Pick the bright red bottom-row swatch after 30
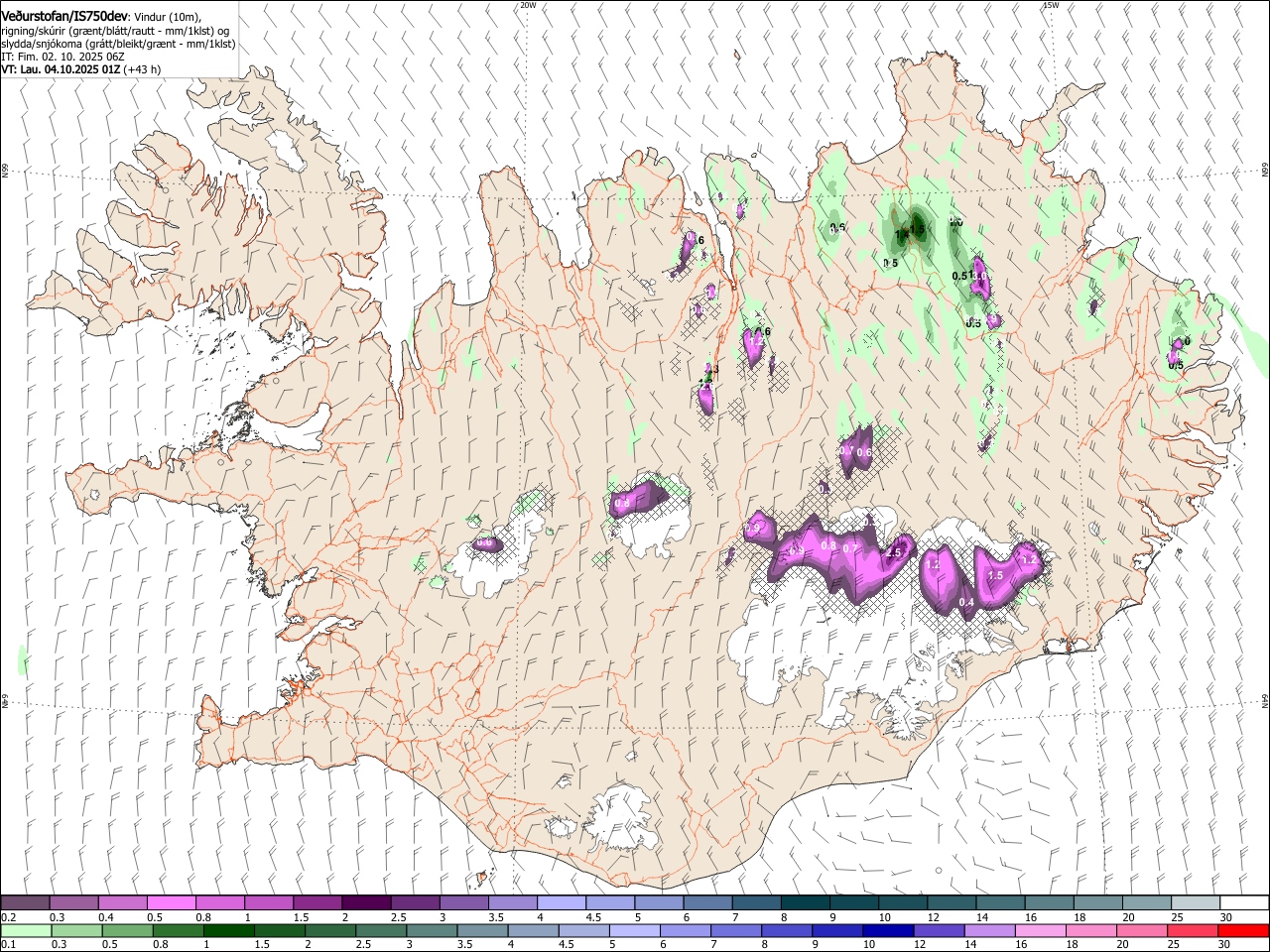Screen dimensions: 1270x952 1243,931
